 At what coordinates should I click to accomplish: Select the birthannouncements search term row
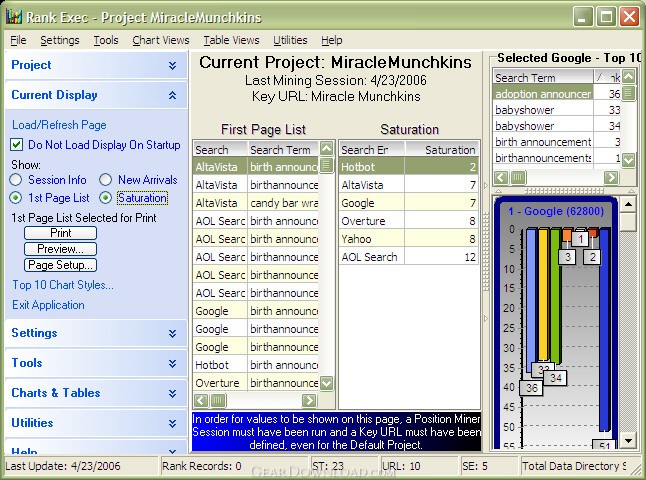pos(557,158)
